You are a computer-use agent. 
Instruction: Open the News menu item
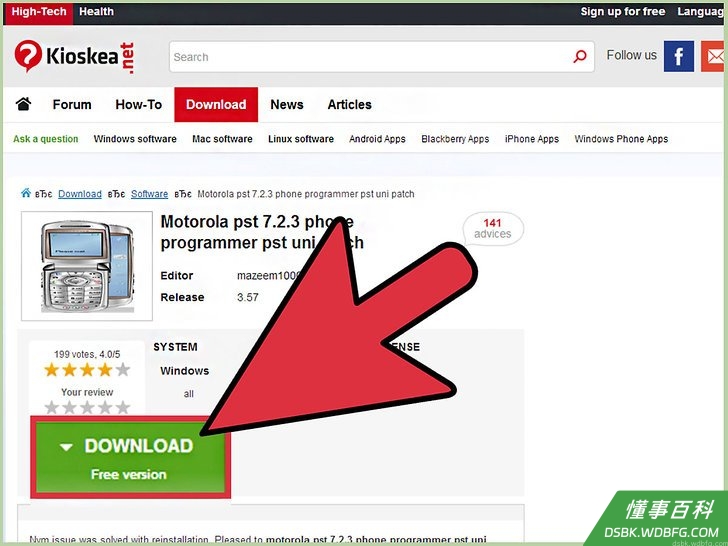point(287,104)
